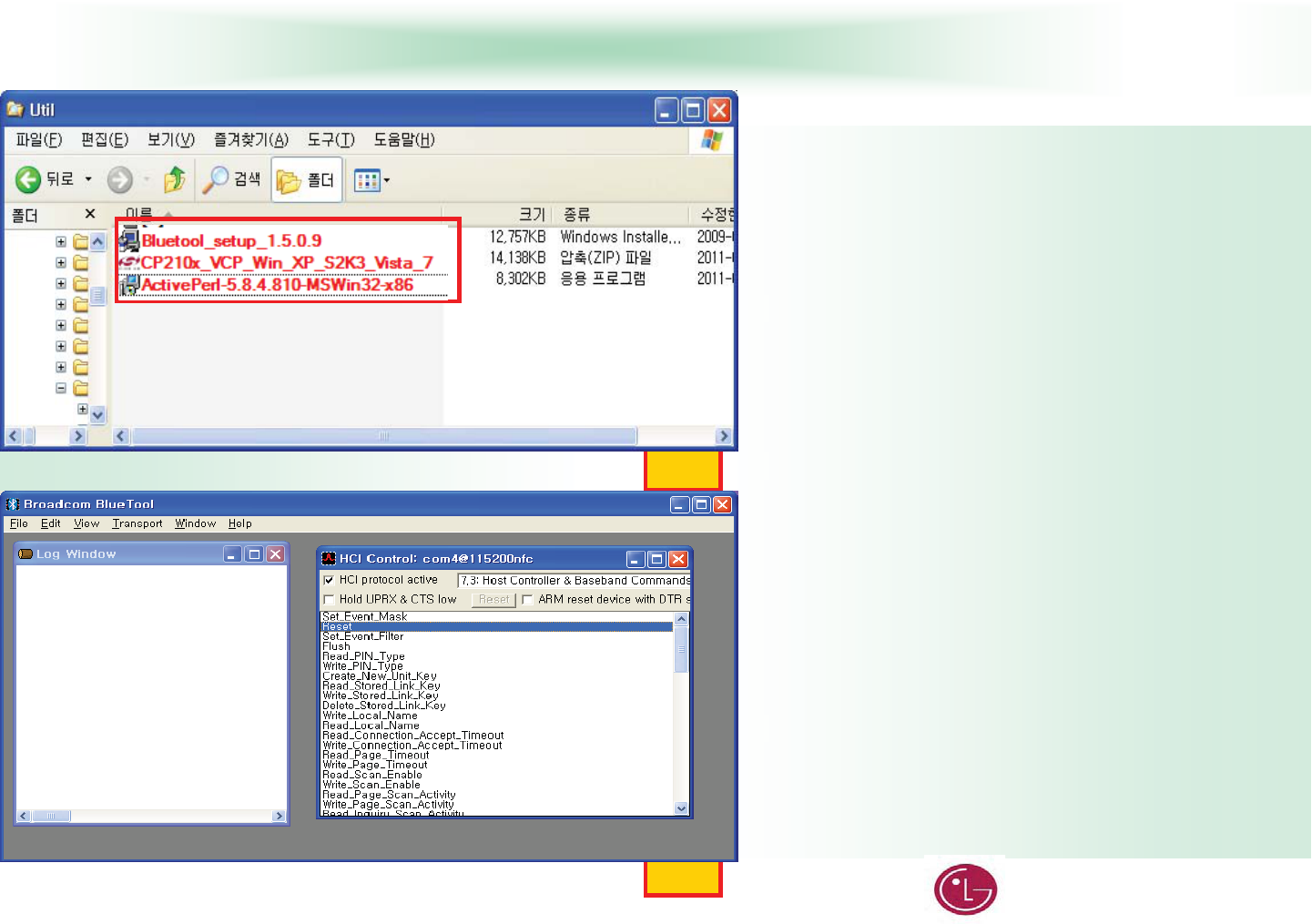Open the 보기(V) menu

pyautogui.click(x=171, y=139)
